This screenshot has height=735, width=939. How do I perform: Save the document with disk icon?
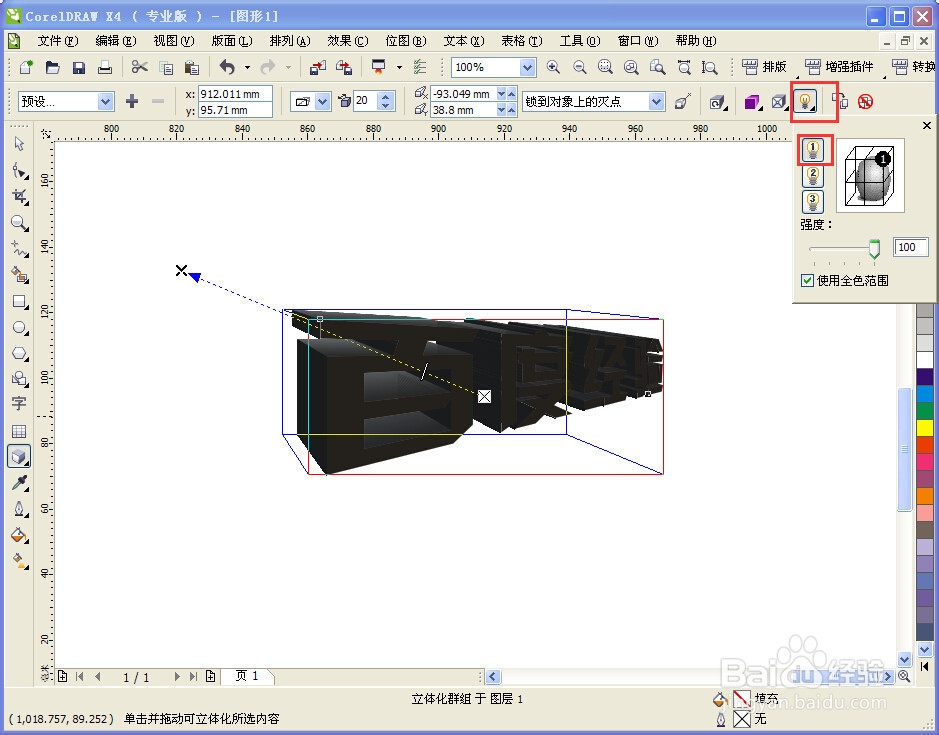[x=78, y=67]
